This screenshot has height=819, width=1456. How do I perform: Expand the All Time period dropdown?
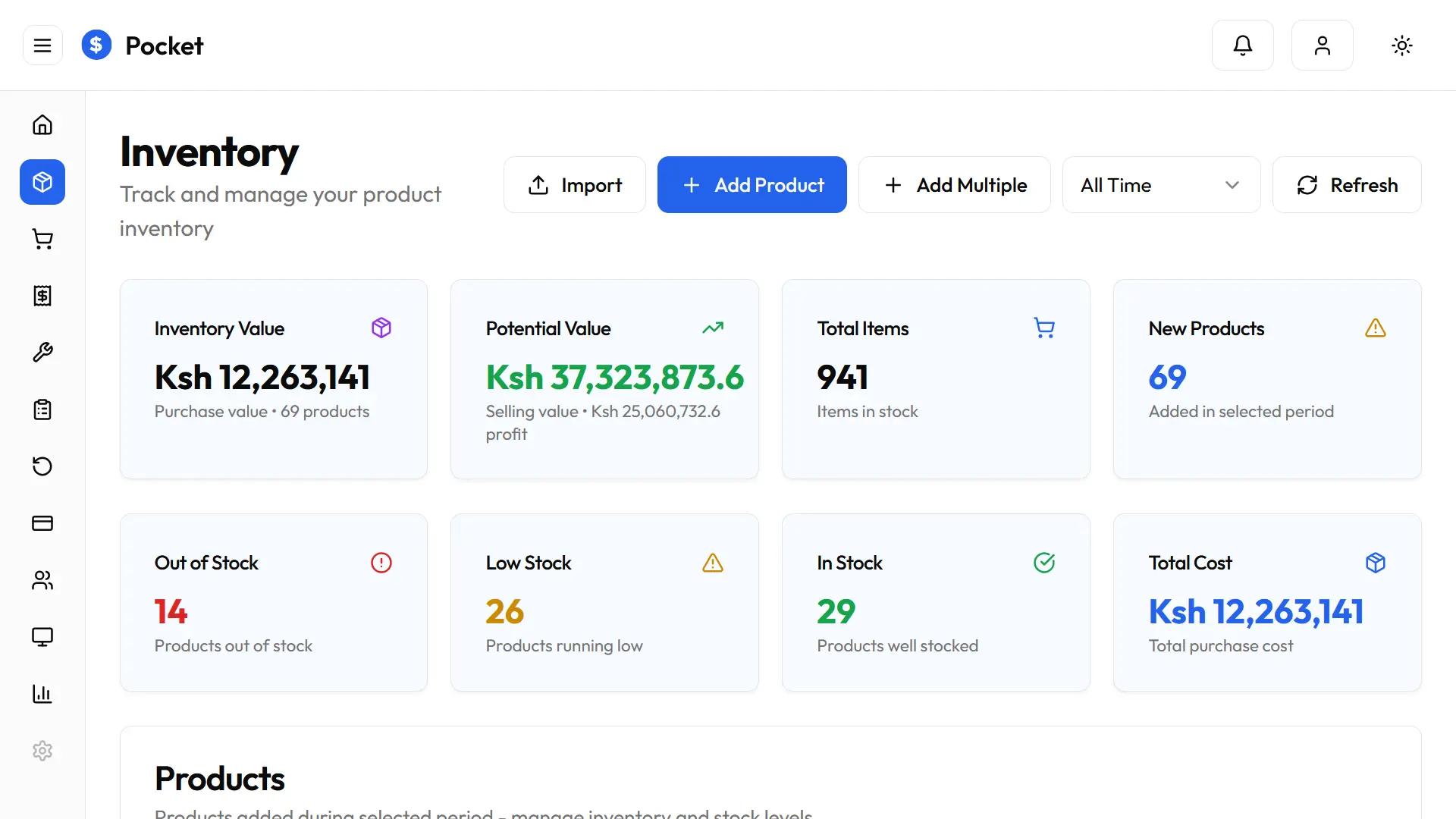(1160, 185)
